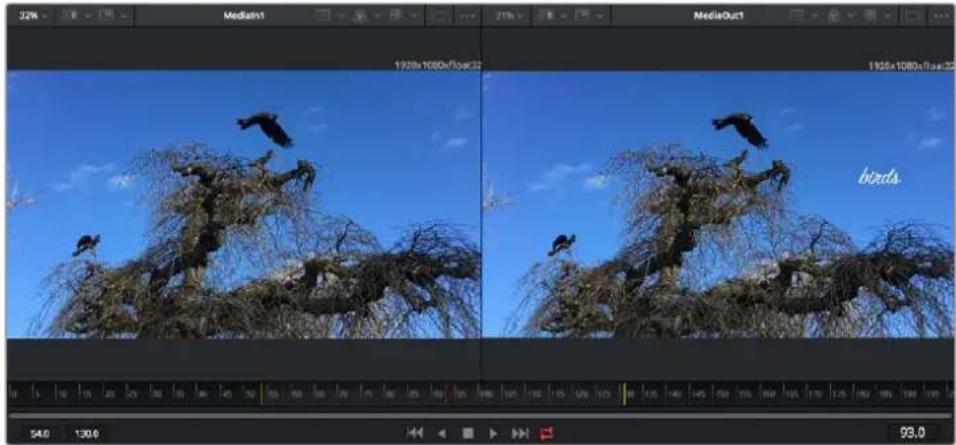Open the three-dot options menu of MediaIn1 viewer
The image size is (956, 445).
467,16
